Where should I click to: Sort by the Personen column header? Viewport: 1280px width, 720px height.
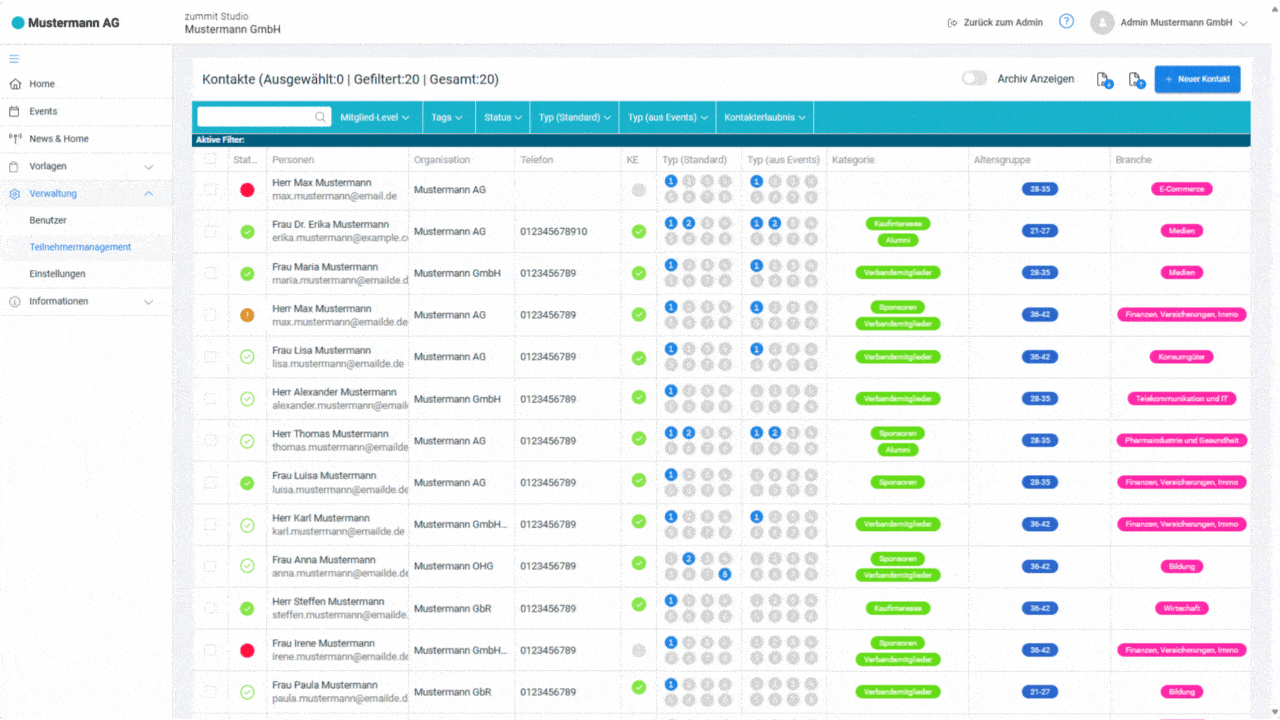pyautogui.click(x=293, y=159)
